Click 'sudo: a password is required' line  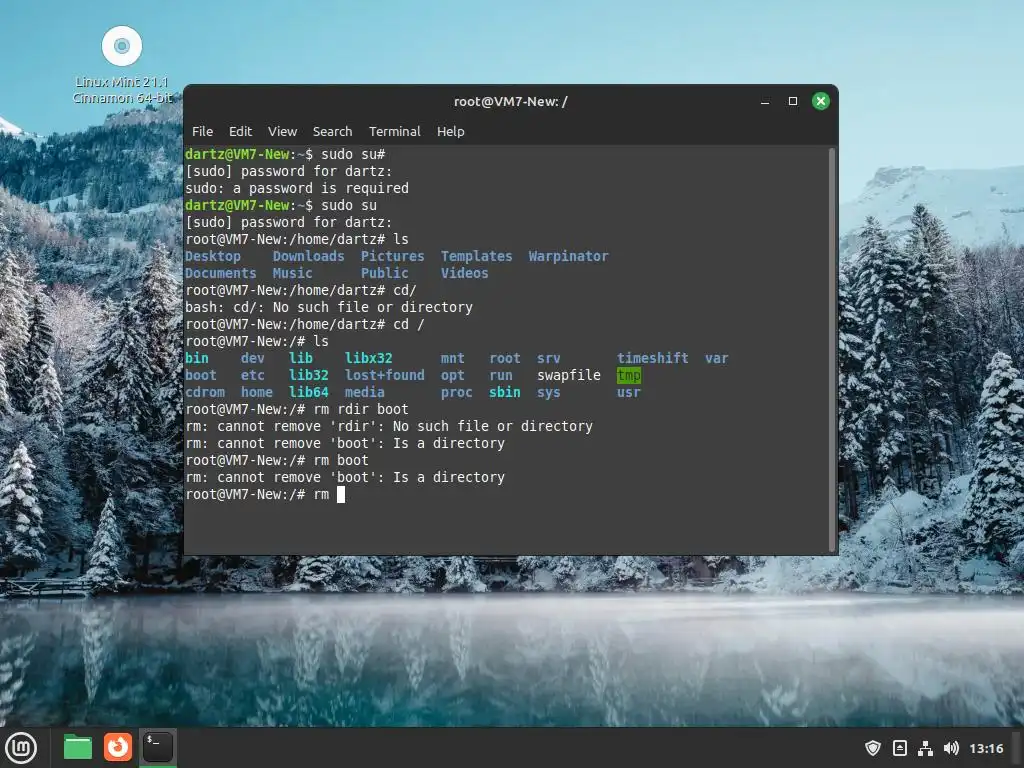coord(297,188)
